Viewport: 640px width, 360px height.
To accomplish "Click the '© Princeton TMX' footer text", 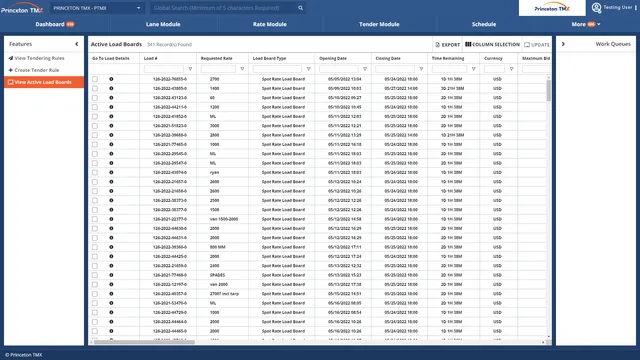I will (24, 355).
